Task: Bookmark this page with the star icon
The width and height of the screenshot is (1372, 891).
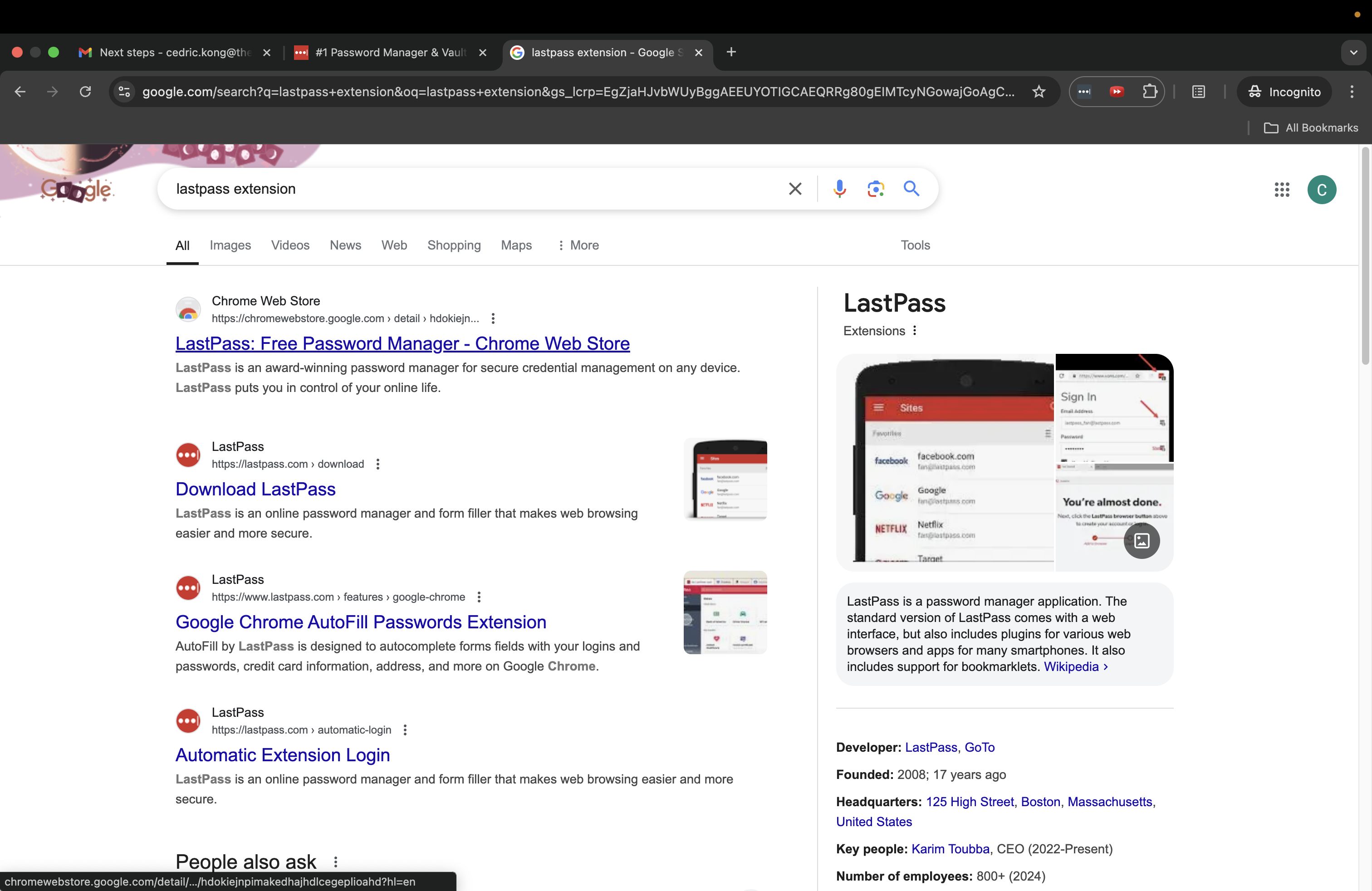Action: [x=1039, y=92]
